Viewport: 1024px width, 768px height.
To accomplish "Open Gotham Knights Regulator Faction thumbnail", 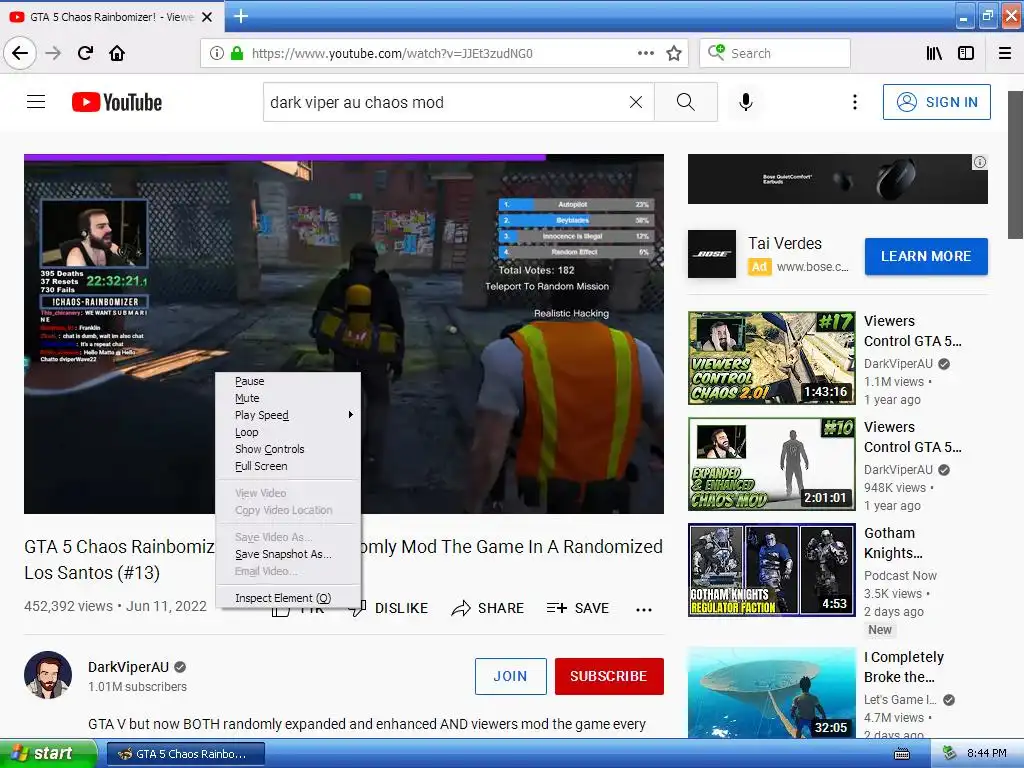I will click(x=772, y=570).
